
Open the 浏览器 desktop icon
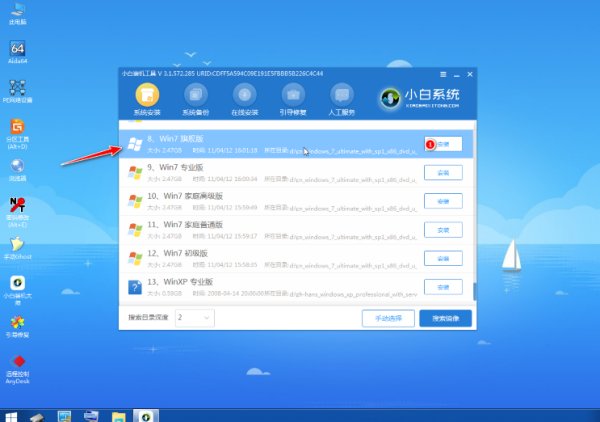pos(18,169)
